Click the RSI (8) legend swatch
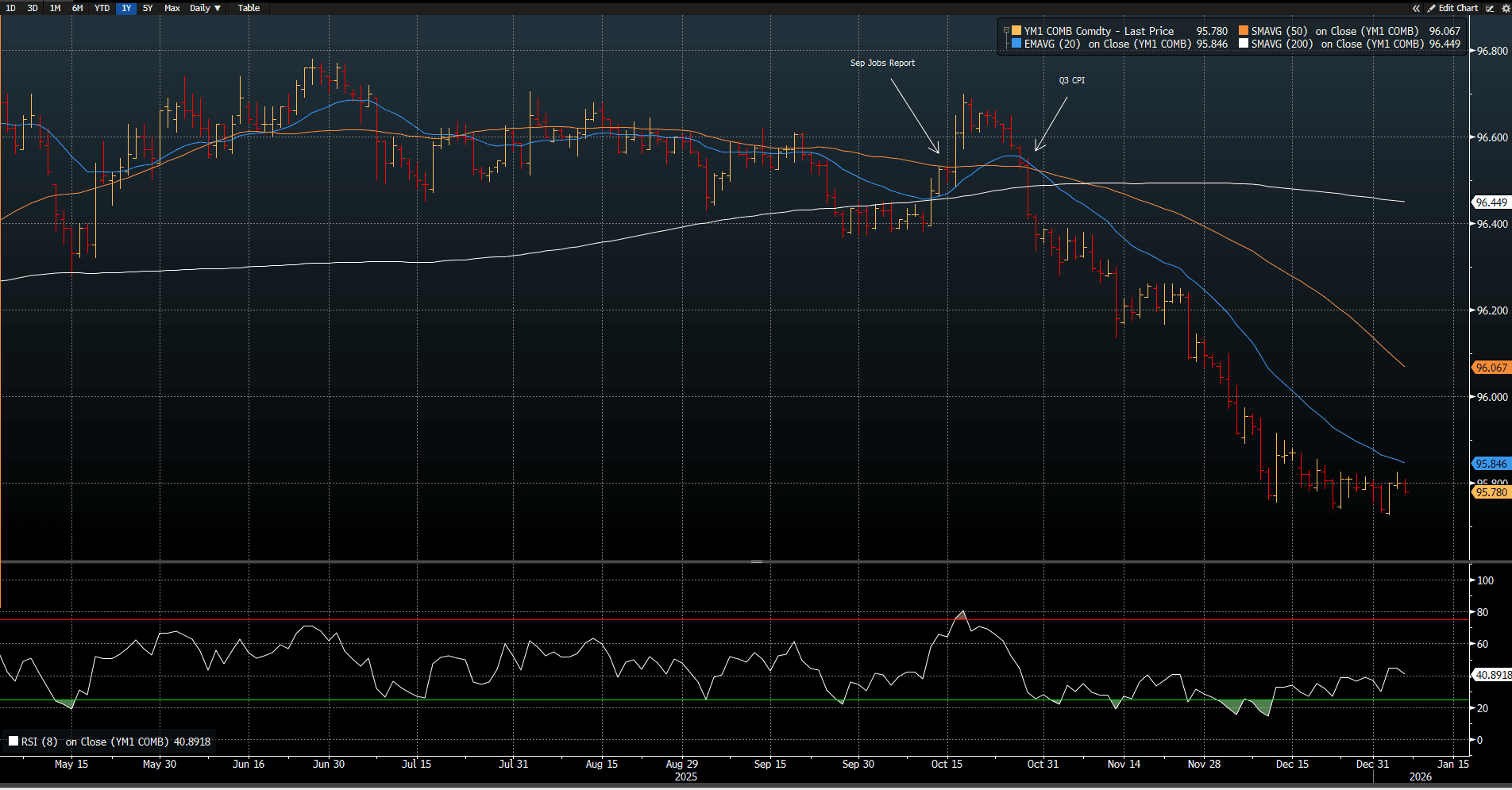This screenshot has height=790, width=1512. tap(13, 742)
